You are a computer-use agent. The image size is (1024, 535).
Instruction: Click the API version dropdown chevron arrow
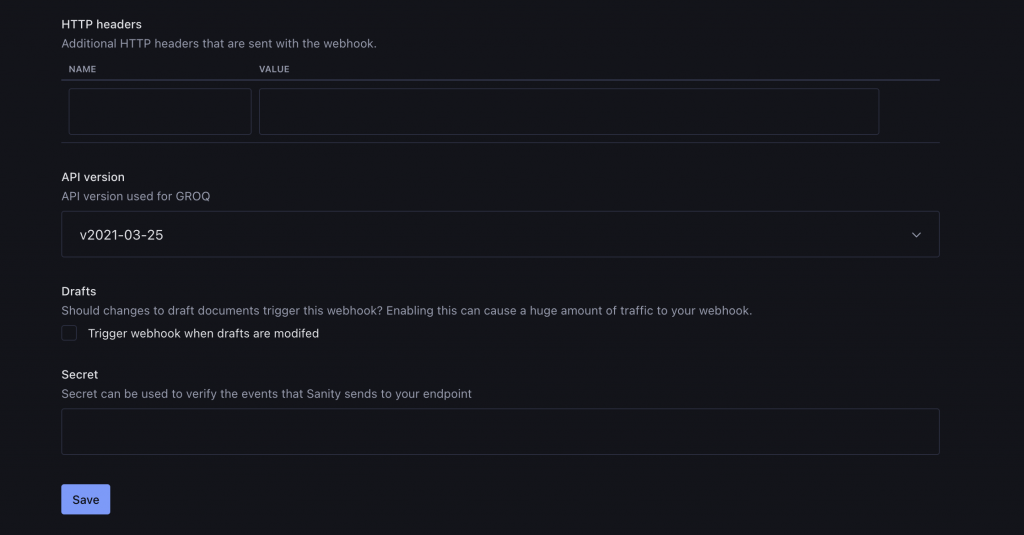[x=916, y=235]
